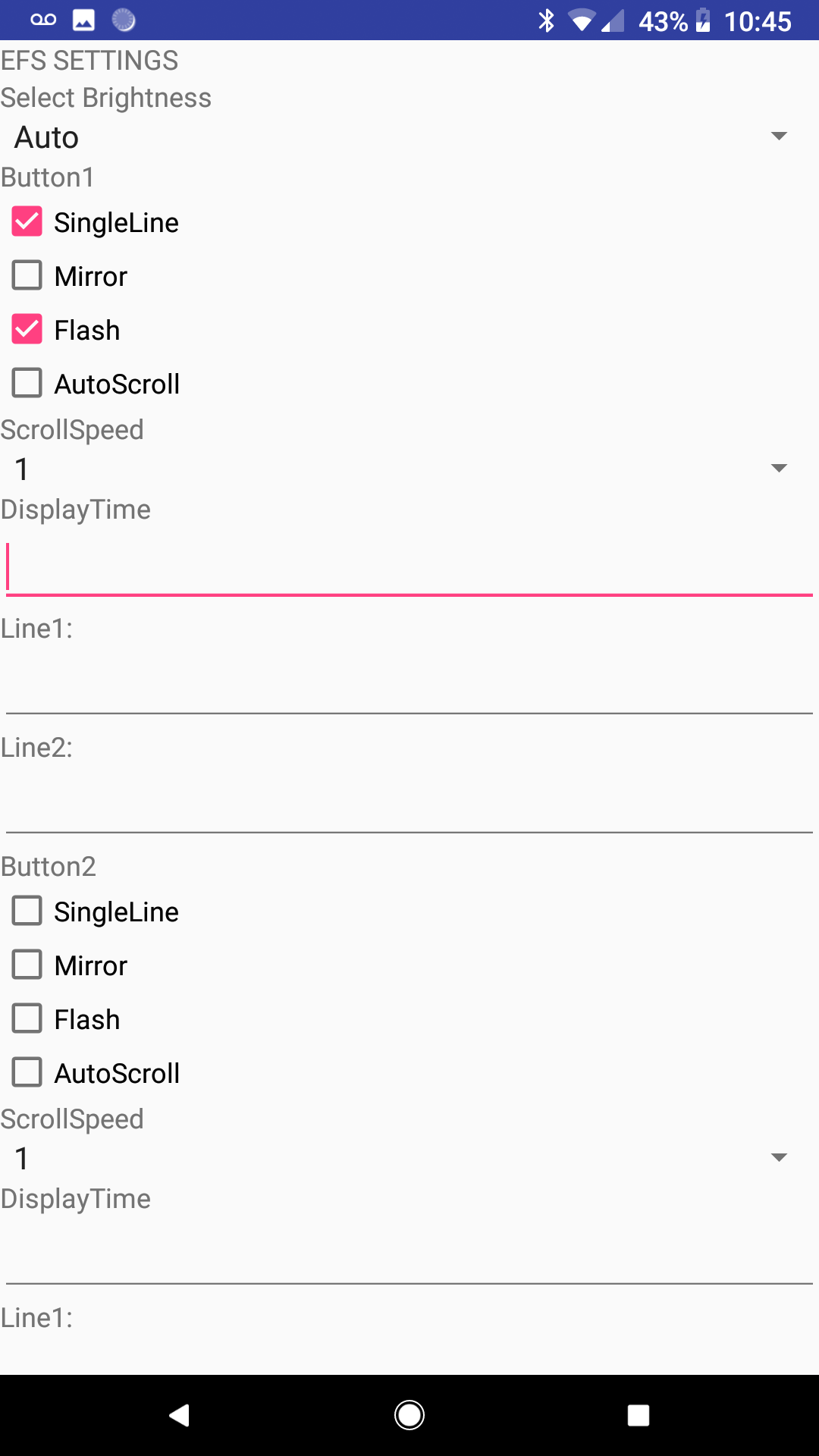Viewport: 819px width, 1456px height.
Task: Tap the battery indicator icon
Action: [703, 20]
